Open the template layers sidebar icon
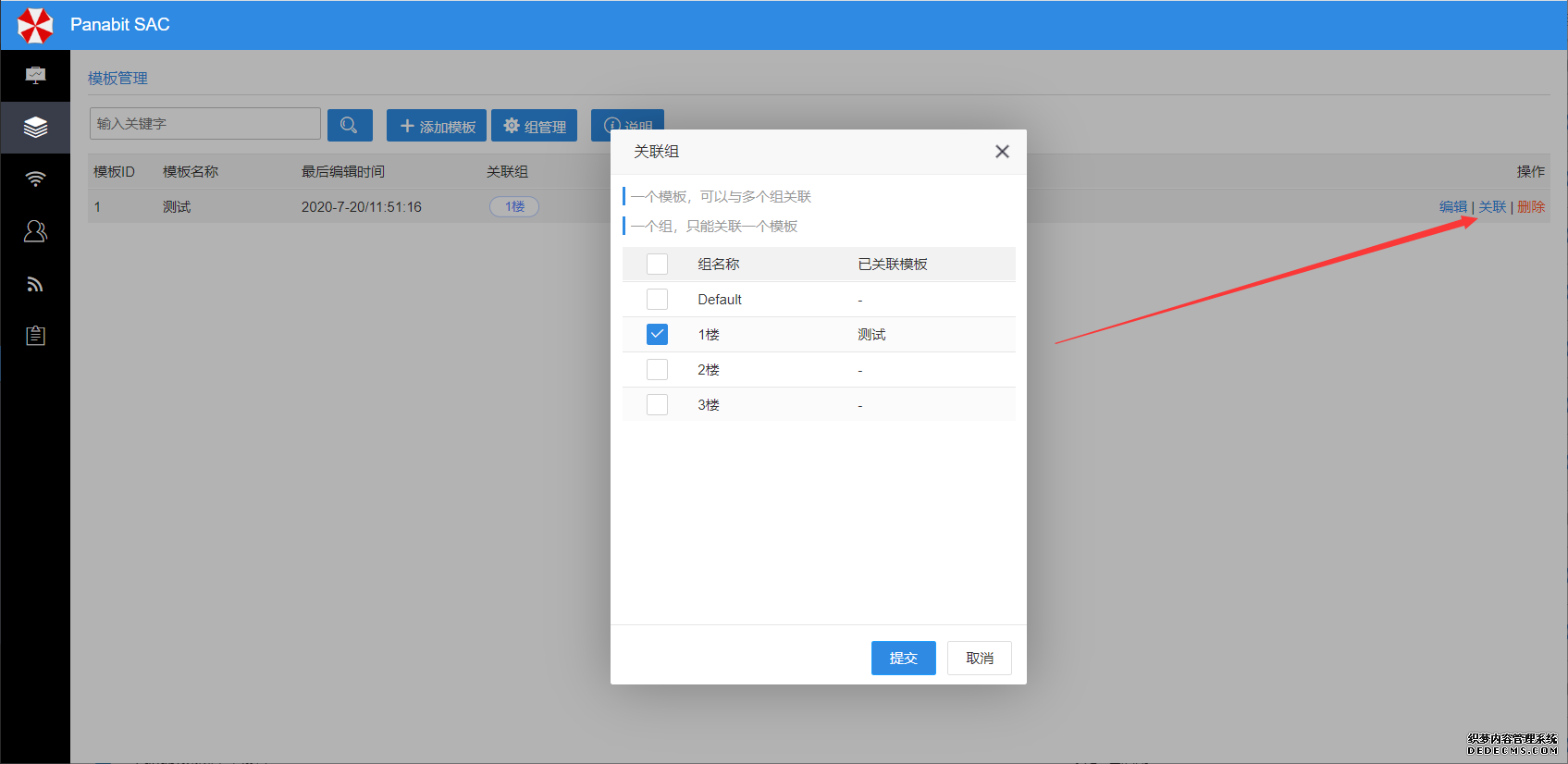This screenshot has height=764, width=1568. 35,128
